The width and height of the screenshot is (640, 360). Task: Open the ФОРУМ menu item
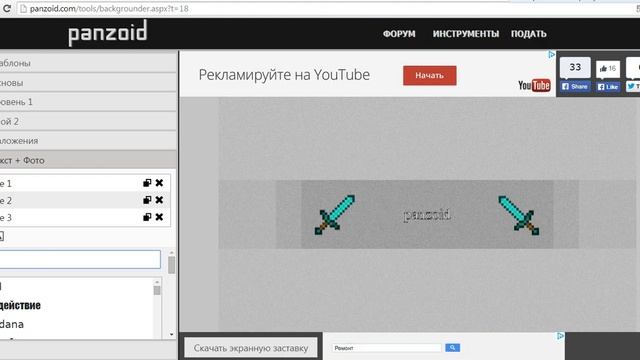pyautogui.click(x=399, y=34)
